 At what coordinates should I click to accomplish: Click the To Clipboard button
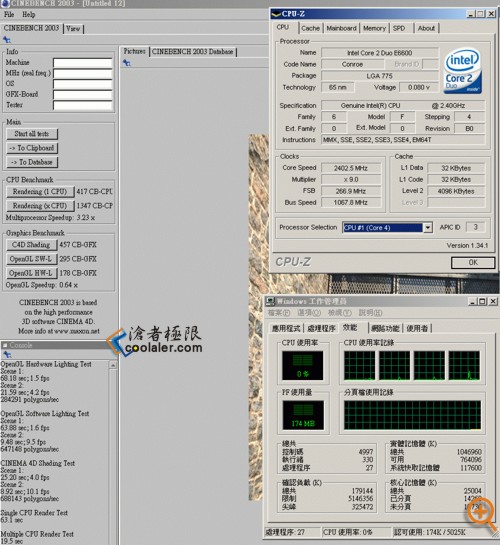click(32, 148)
